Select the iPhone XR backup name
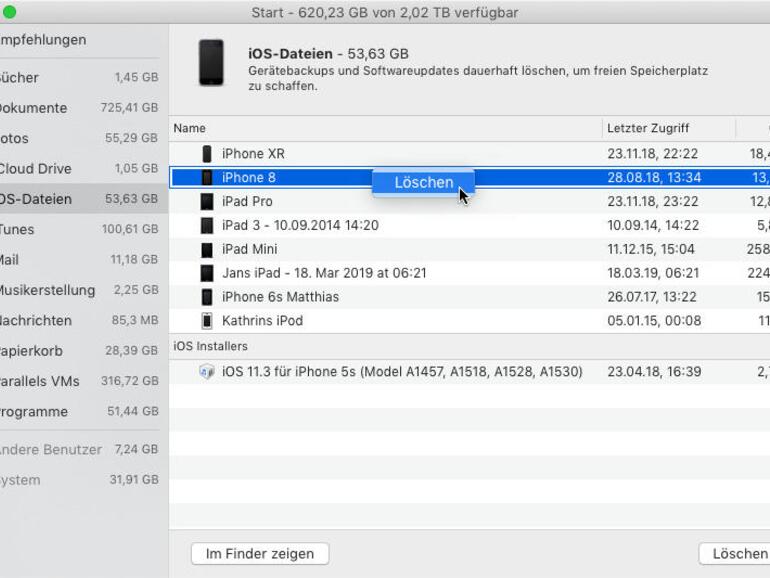This screenshot has width=770, height=578. tap(253, 154)
